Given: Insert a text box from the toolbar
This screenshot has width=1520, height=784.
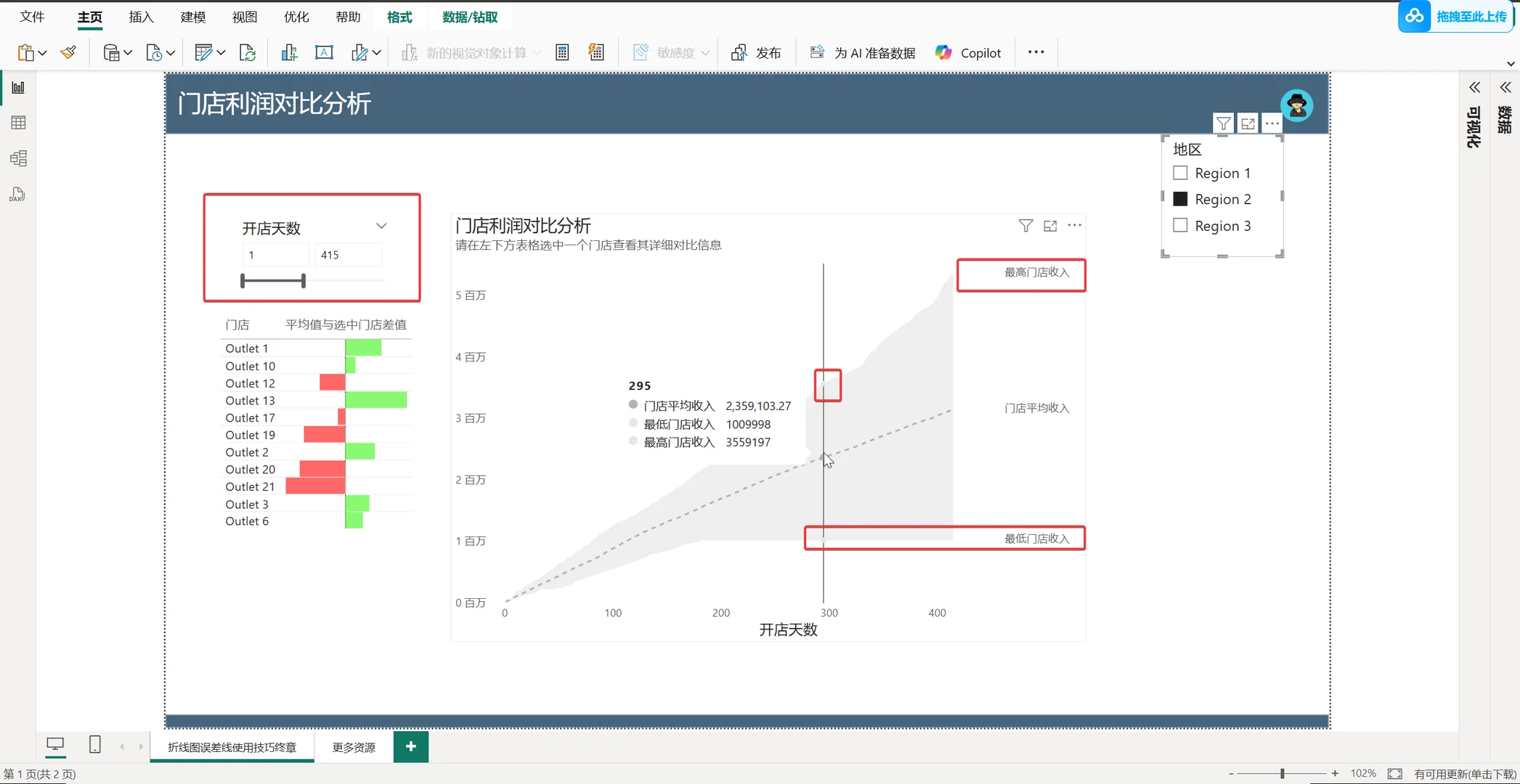Looking at the screenshot, I should pos(324,52).
